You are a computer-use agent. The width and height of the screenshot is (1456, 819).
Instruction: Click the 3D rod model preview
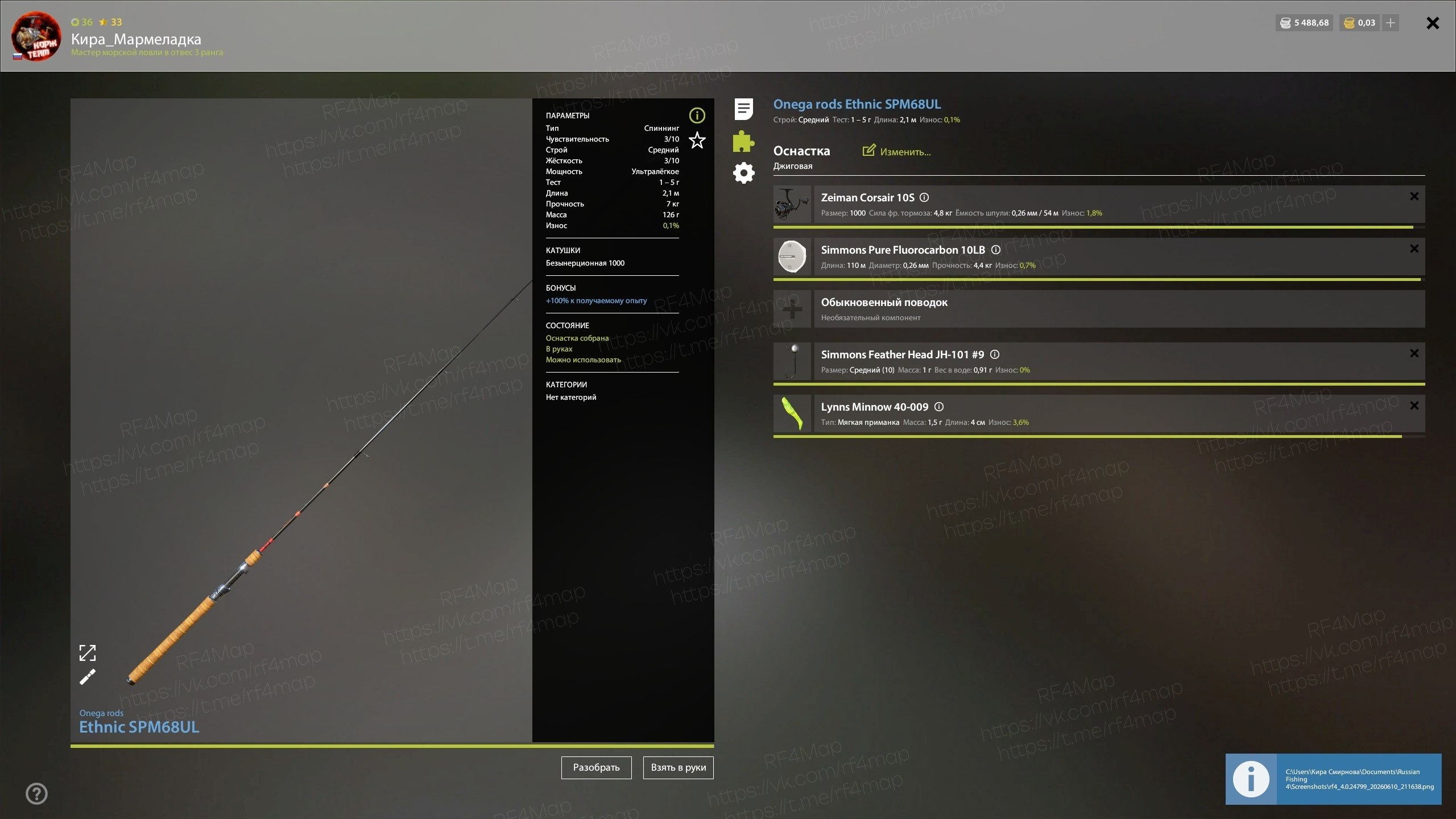tap(301, 421)
